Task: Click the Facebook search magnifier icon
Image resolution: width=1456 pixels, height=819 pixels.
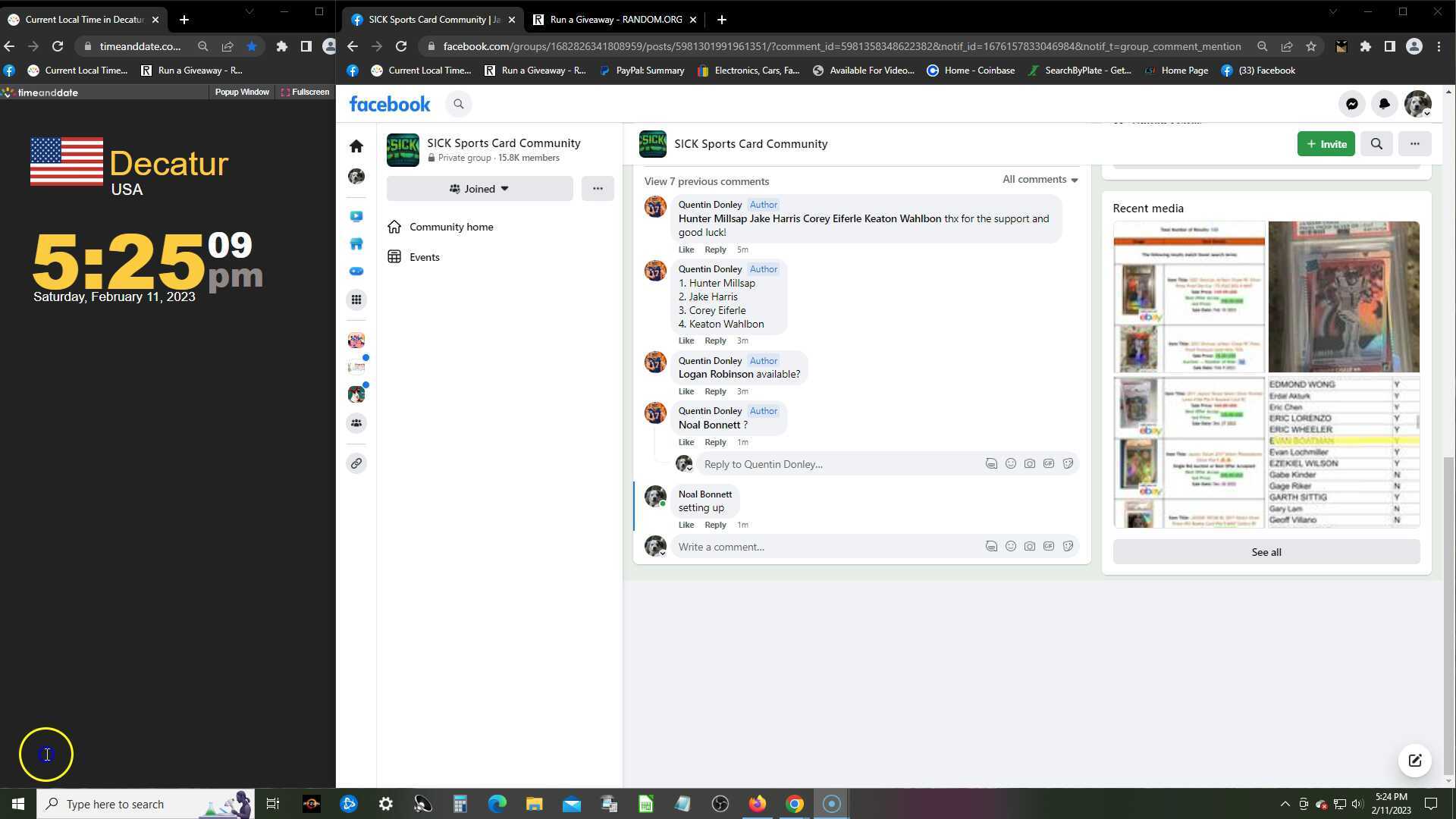Action: pos(458,104)
